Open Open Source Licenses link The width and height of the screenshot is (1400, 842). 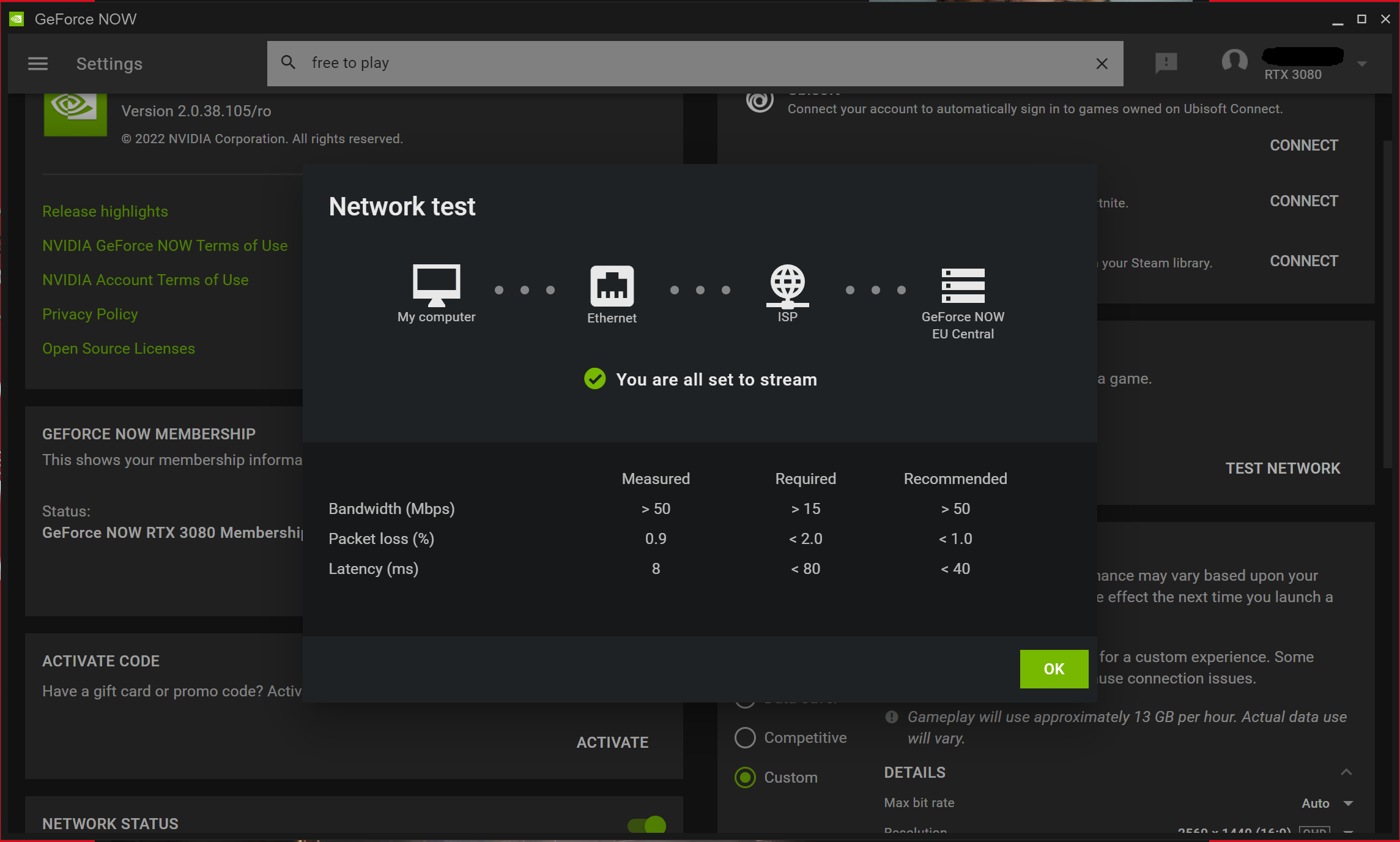(119, 348)
